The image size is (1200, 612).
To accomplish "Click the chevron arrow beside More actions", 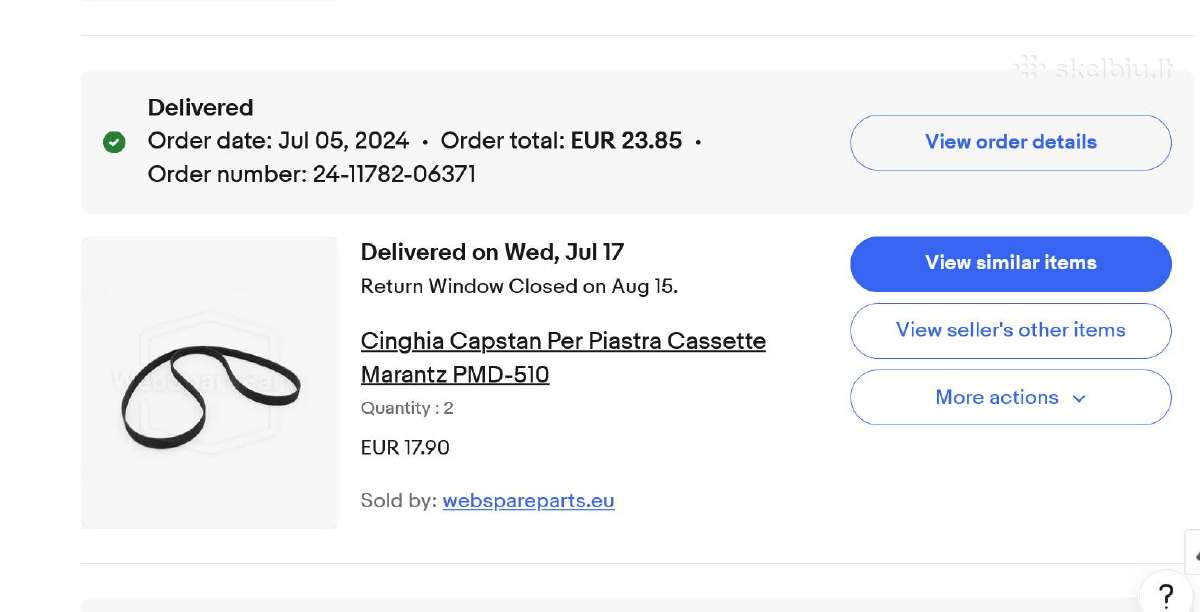I will point(1078,398).
